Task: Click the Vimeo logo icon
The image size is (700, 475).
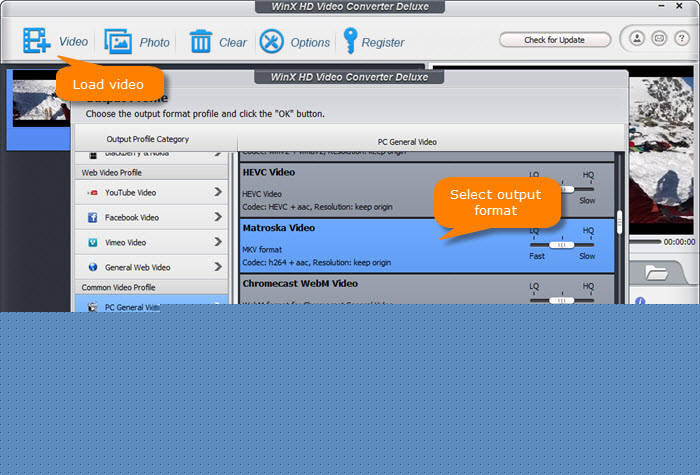Action: 92,242
